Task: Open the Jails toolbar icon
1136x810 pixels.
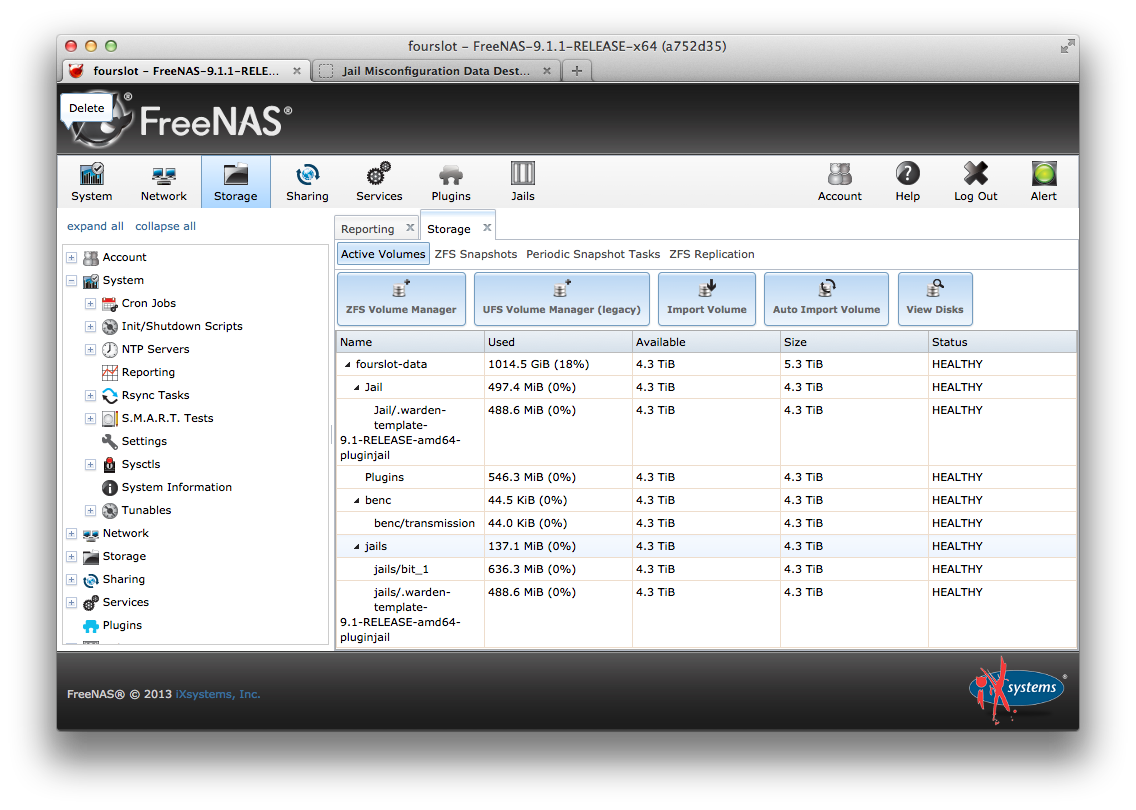Action: pos(522,181)
